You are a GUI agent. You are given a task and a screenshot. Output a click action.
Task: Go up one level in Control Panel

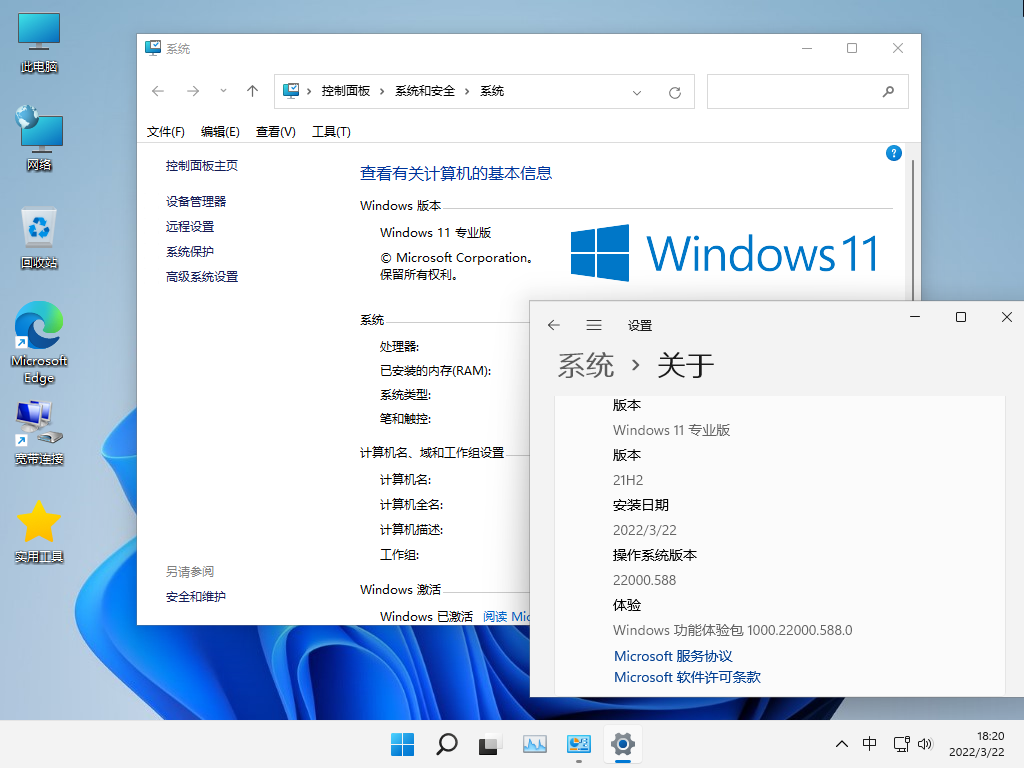(253, 91)
